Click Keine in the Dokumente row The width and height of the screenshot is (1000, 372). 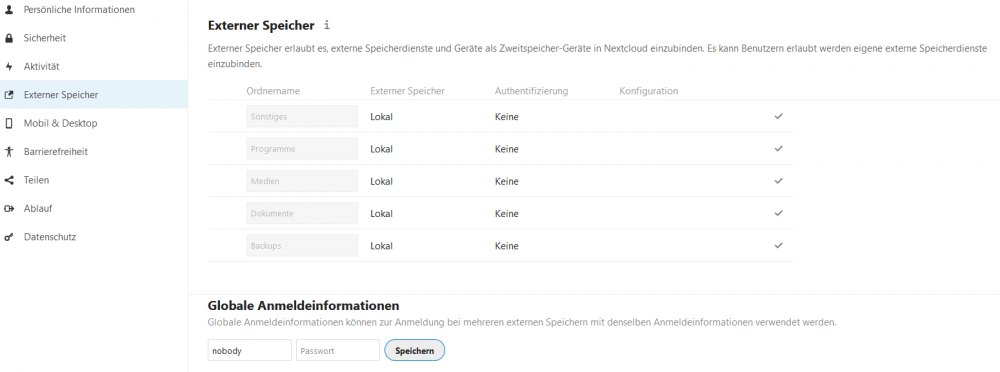(506, 213)
